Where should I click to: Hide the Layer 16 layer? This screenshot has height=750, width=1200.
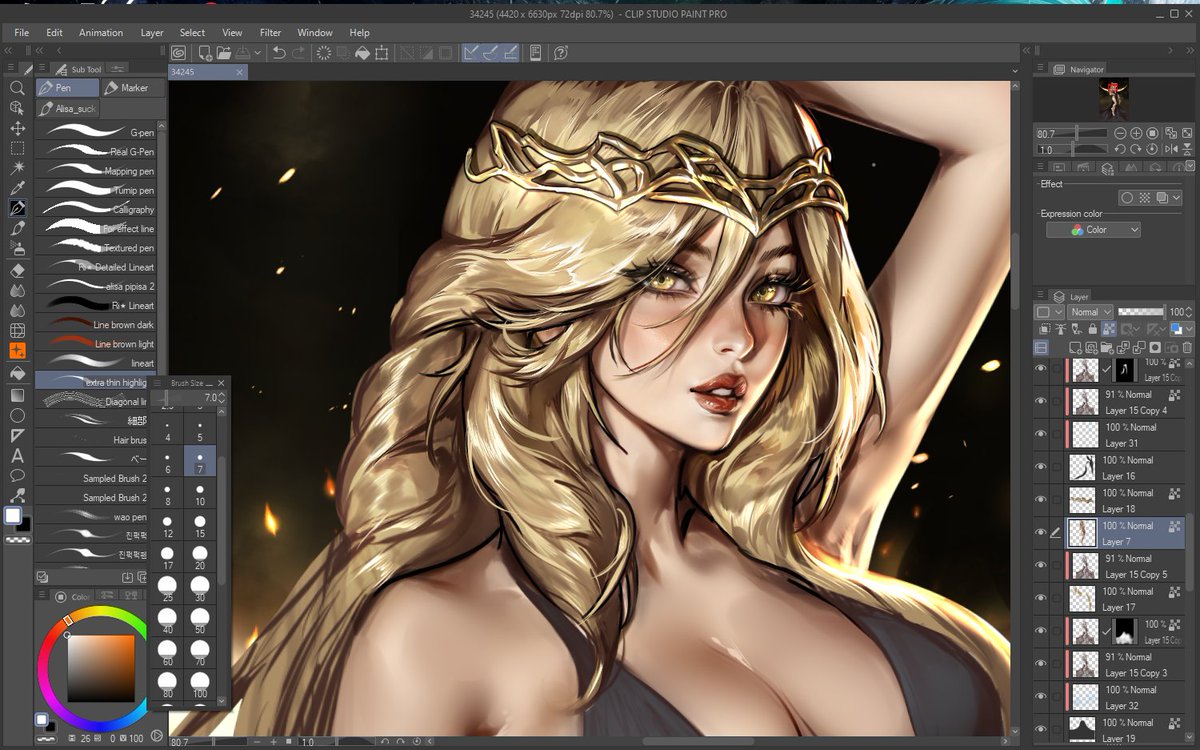pos(1040,467)
